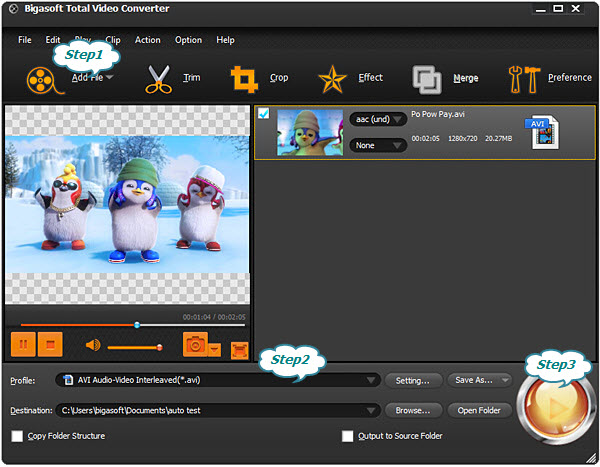Stop the video preview playback
The height and width of the screenshot is (467, 600).
point(50,345)
